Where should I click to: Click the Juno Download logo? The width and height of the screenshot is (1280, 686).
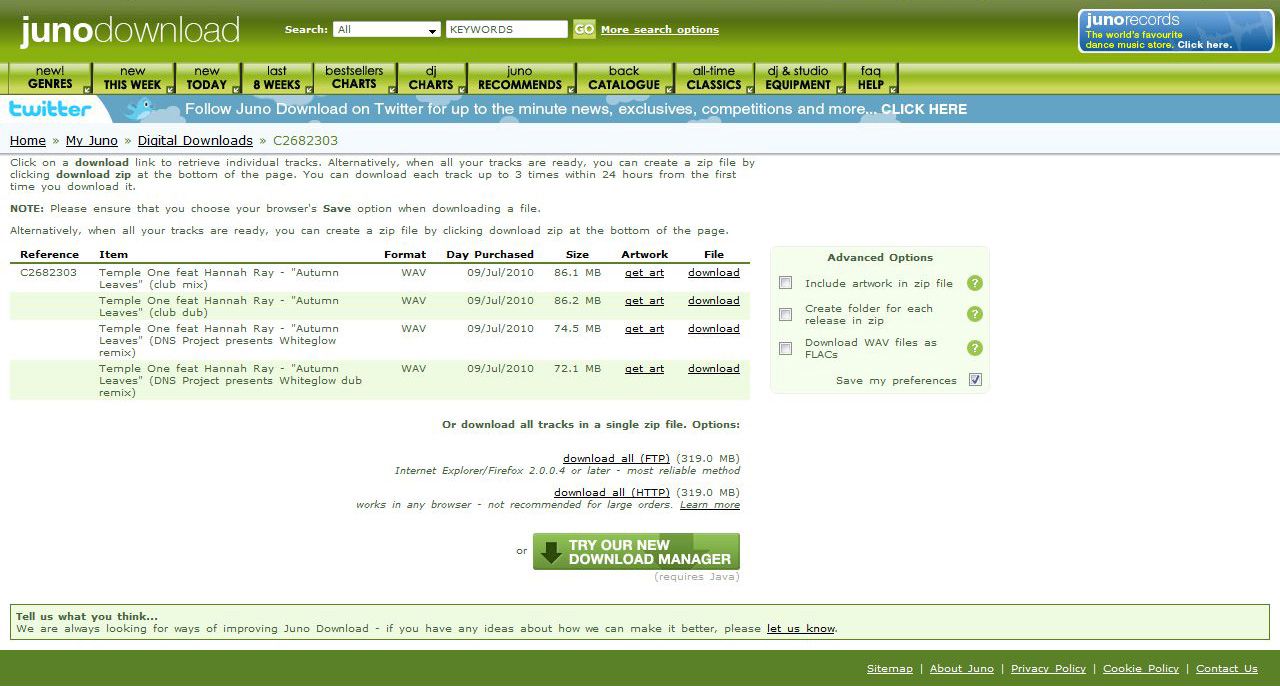130,30
